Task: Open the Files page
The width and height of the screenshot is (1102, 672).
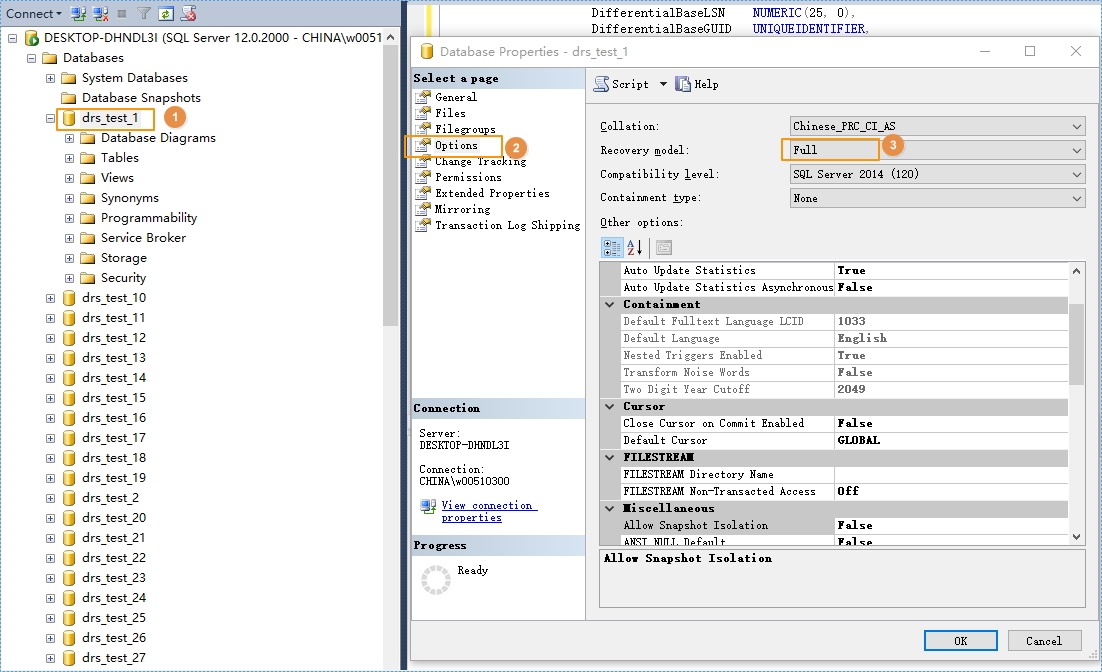Action: click(x=450, y=113)
